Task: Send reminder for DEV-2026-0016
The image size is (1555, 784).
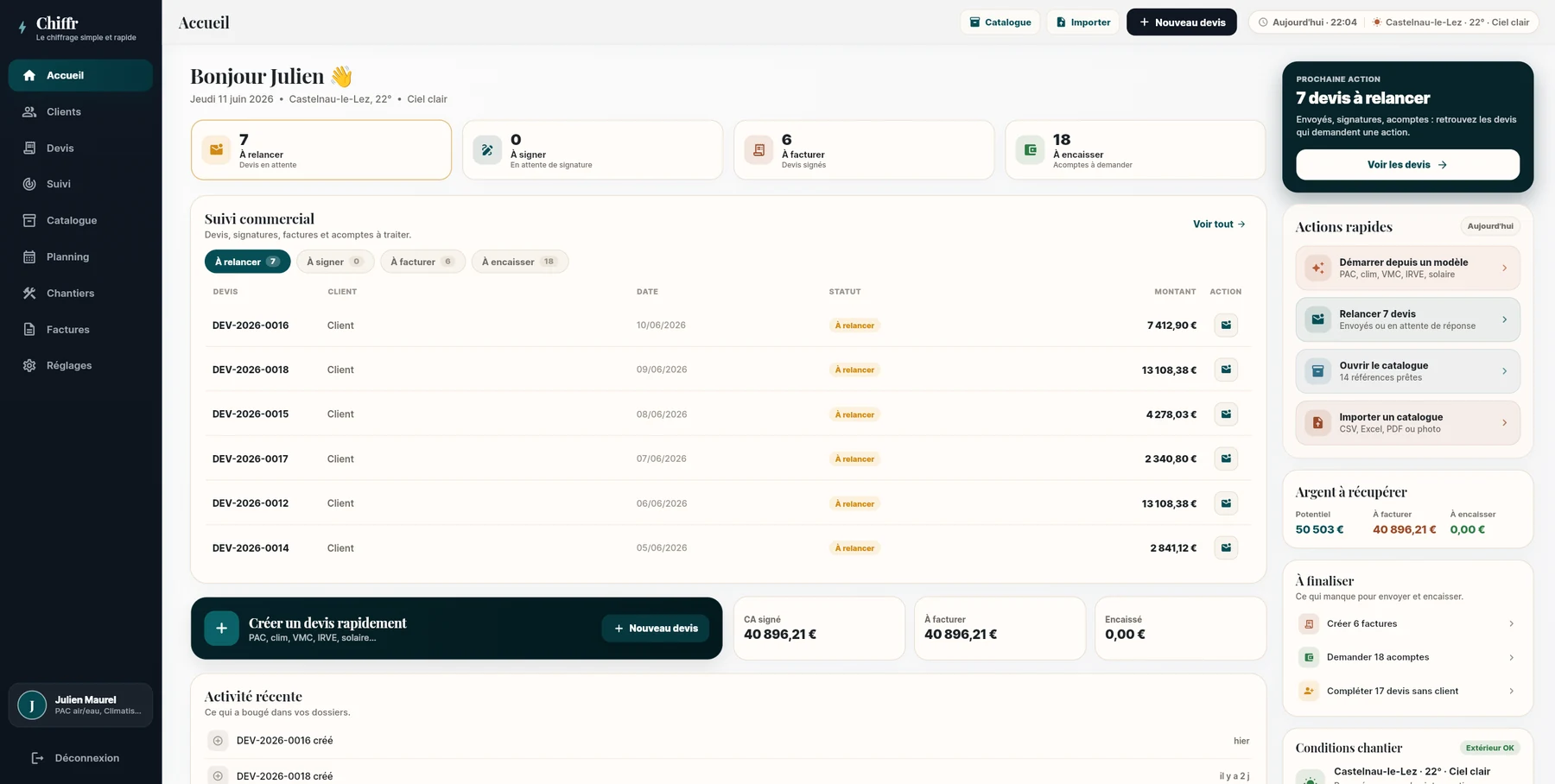Action: click(1226, 326)
